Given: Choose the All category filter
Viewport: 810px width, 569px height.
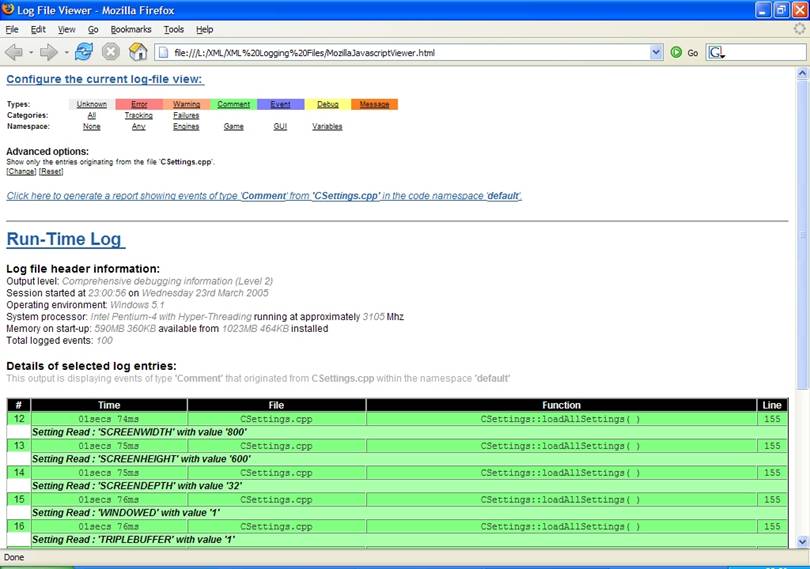Looking at the screenshot, I should [92, 115].
